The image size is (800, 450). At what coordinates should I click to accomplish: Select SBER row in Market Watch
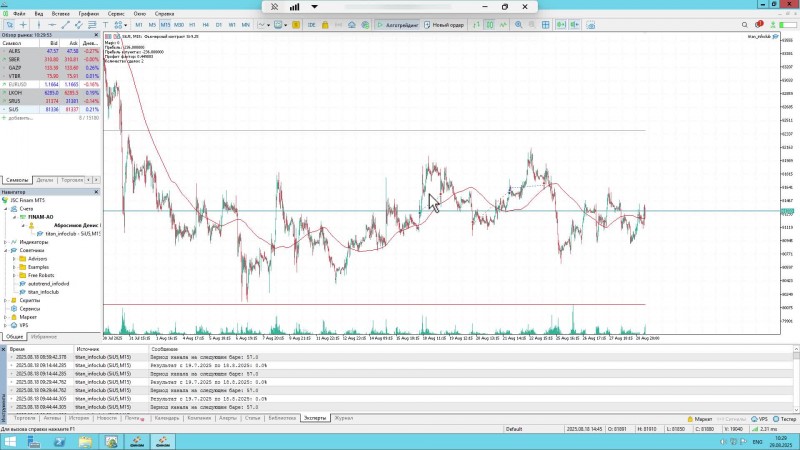50,59
